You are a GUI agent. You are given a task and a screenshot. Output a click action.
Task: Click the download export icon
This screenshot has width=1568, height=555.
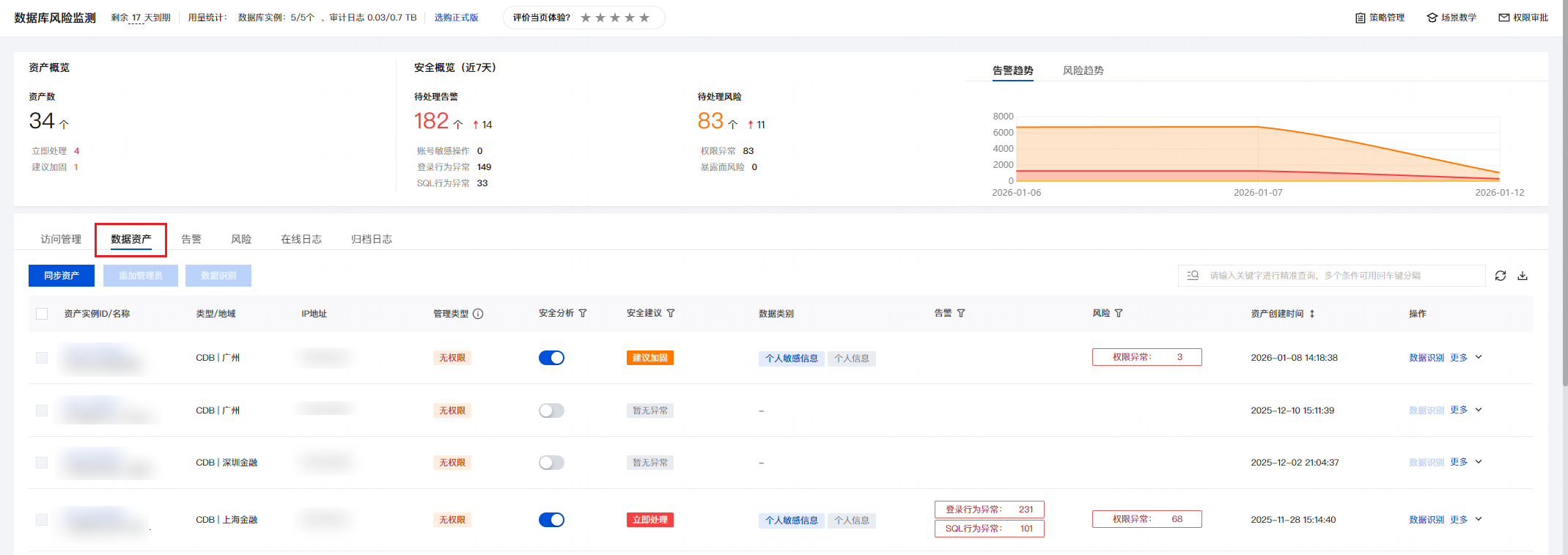coord(1523,276)
